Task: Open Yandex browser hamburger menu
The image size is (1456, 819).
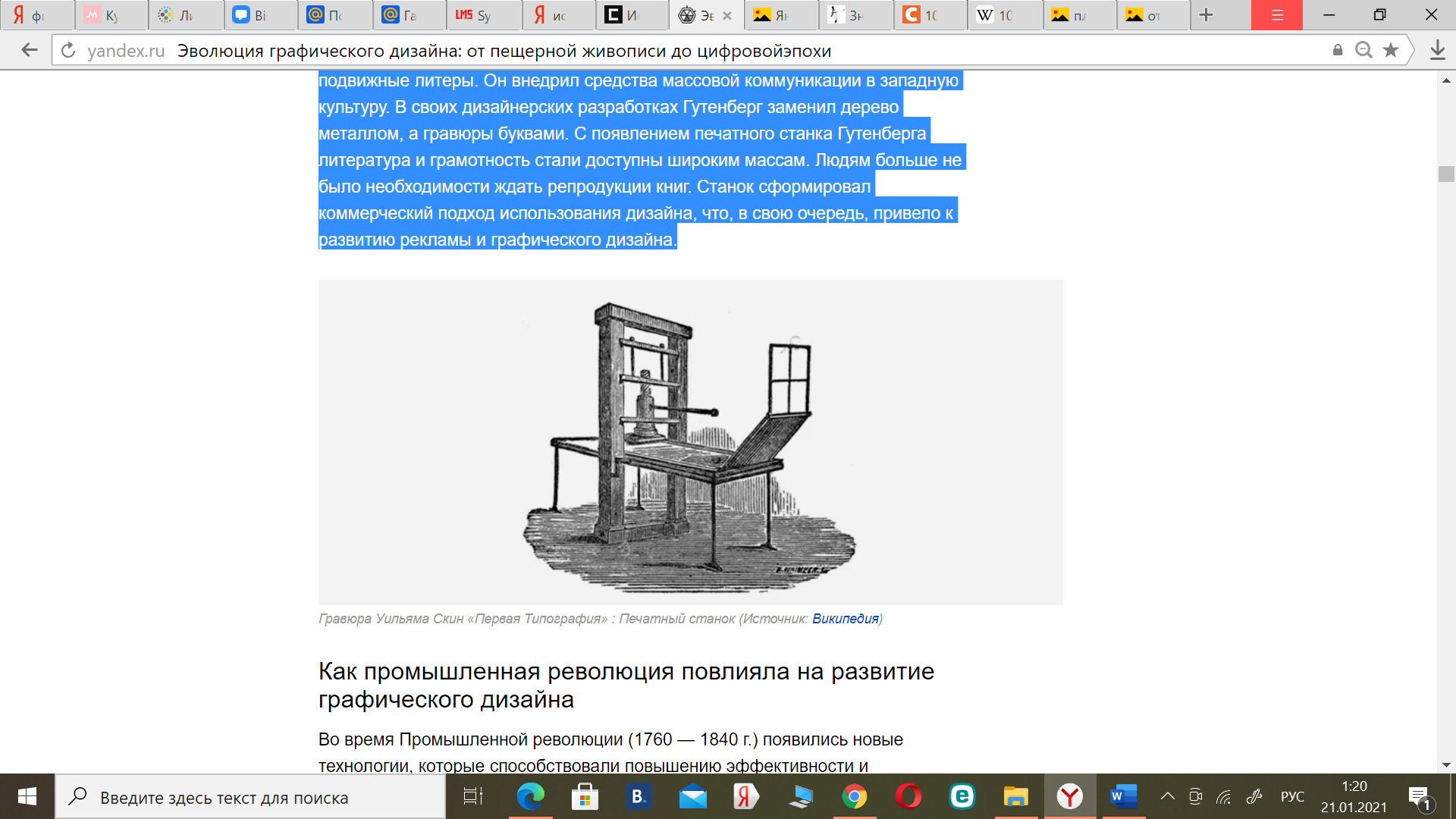Action: (x=1277, y=15)
